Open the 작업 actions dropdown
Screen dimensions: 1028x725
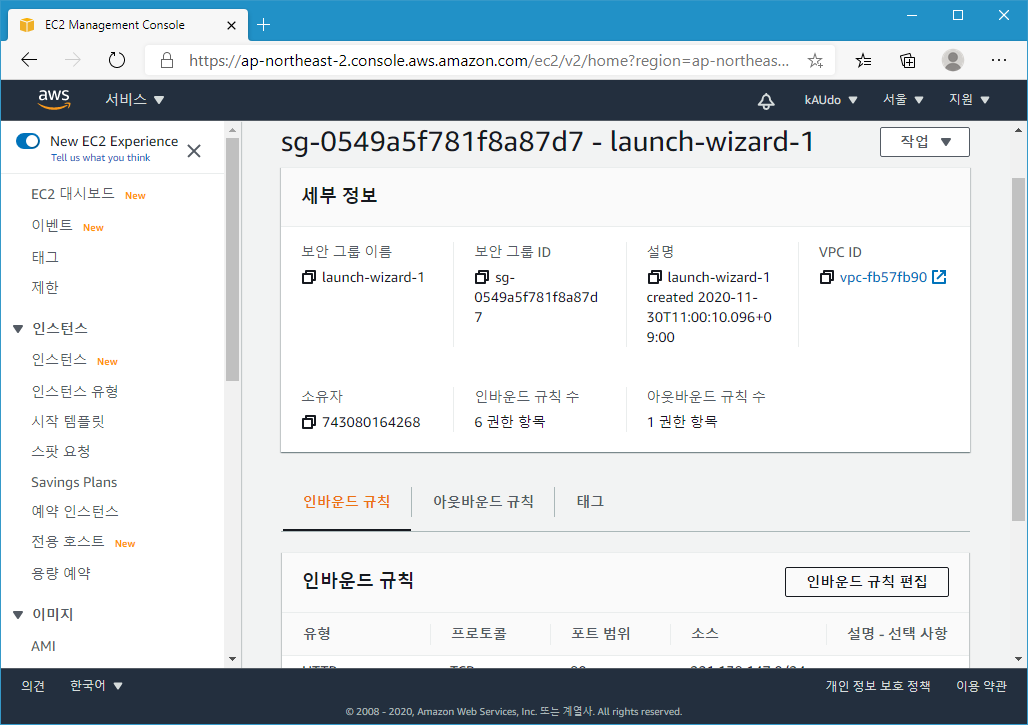(x=924, y=142)
